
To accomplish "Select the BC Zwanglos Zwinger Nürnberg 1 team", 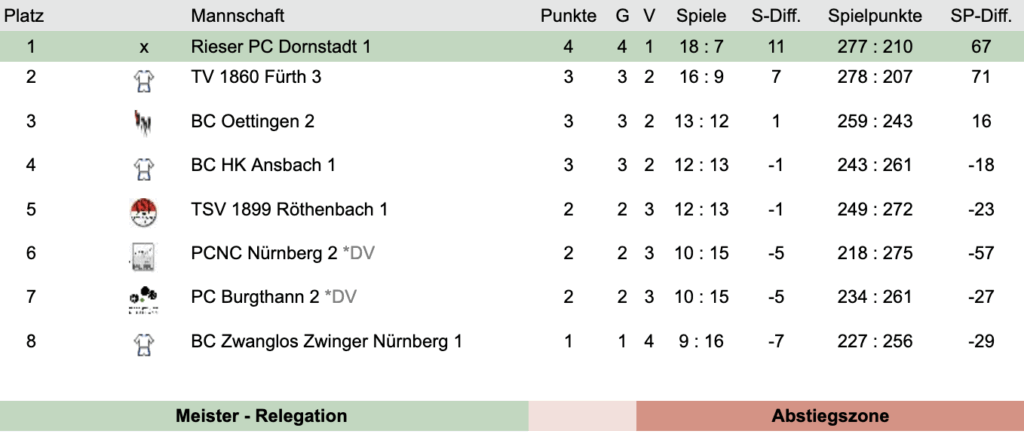I will (x=326, y=341).
